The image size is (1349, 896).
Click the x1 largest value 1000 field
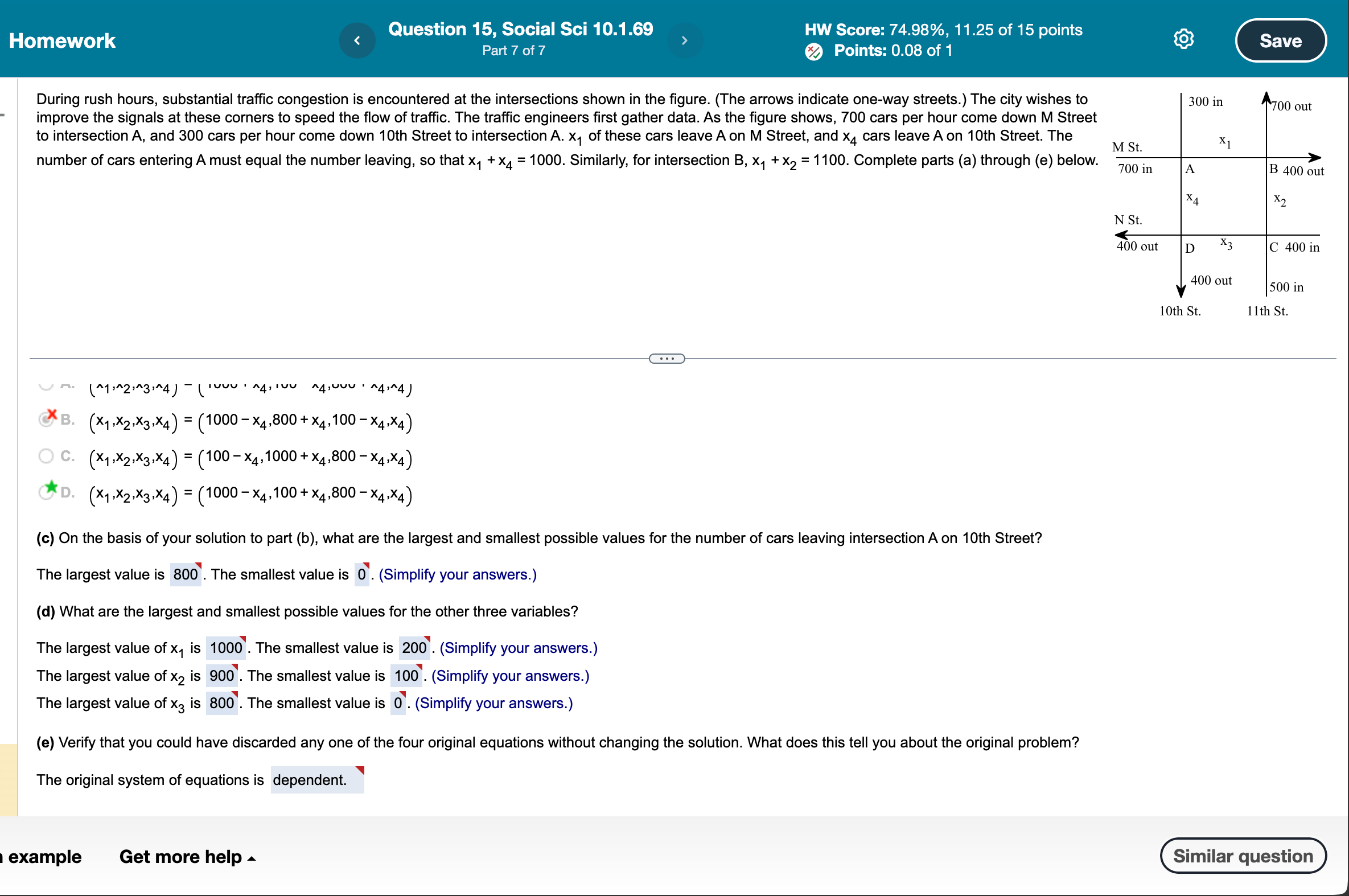click(226, 648)
